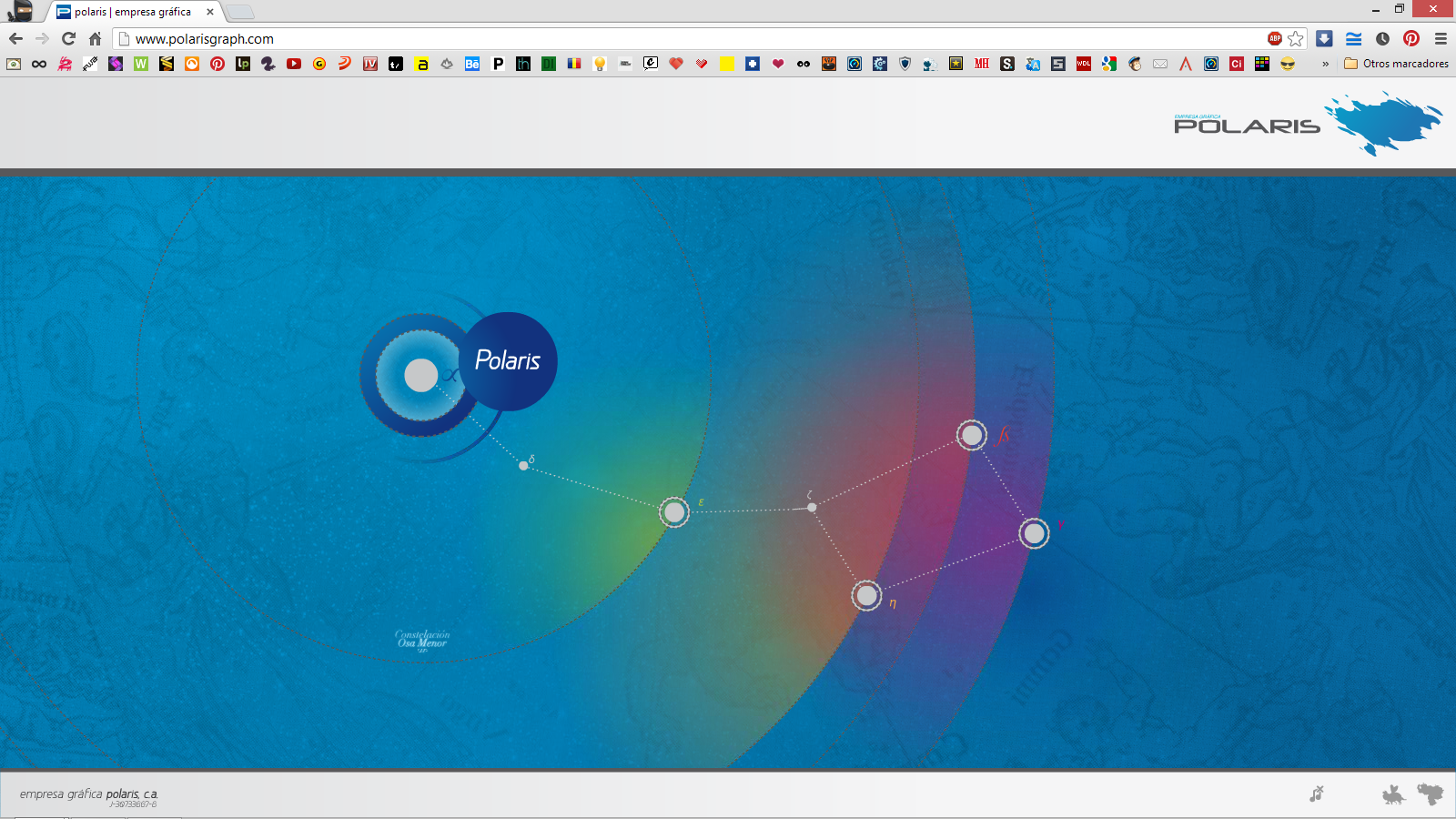Open the Polaris alpha star node
Viewport: 1456px width, 819px height.
point(420,375)
